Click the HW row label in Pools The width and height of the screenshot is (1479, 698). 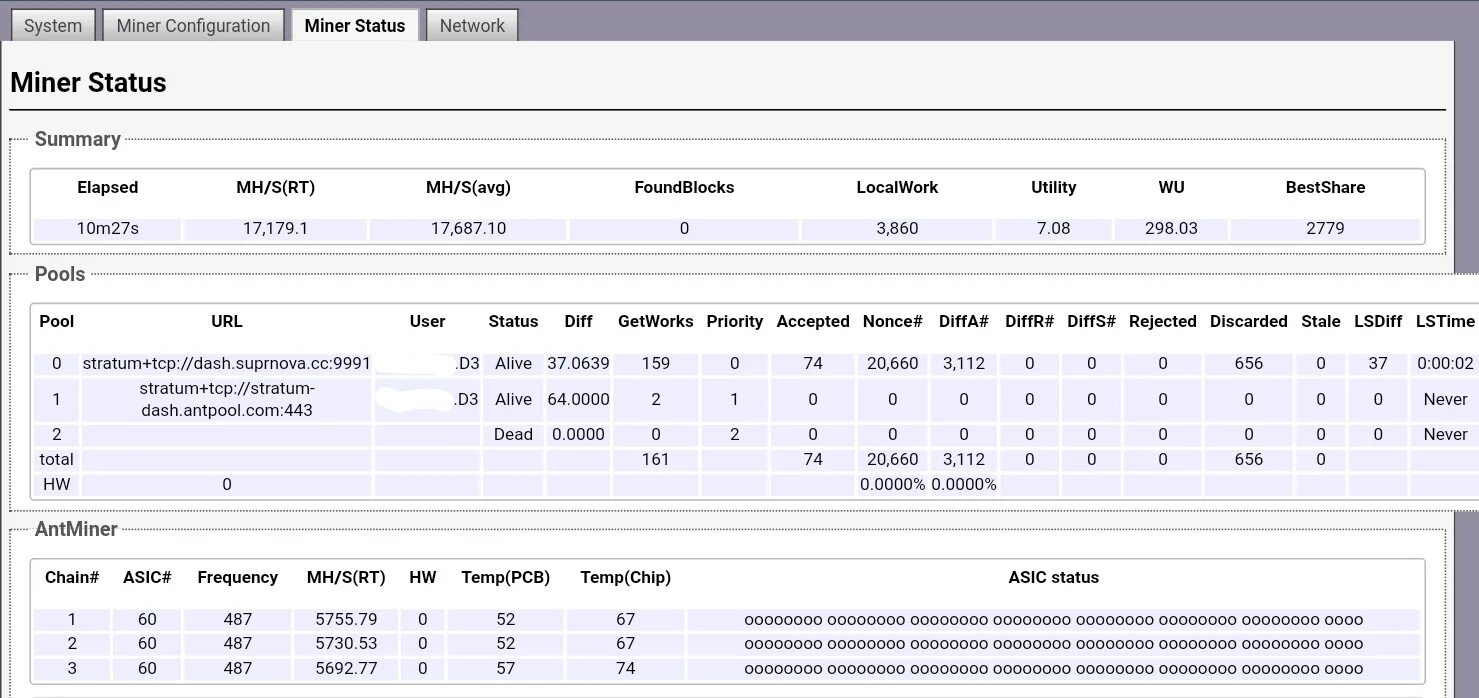click(x=56, y=485)
